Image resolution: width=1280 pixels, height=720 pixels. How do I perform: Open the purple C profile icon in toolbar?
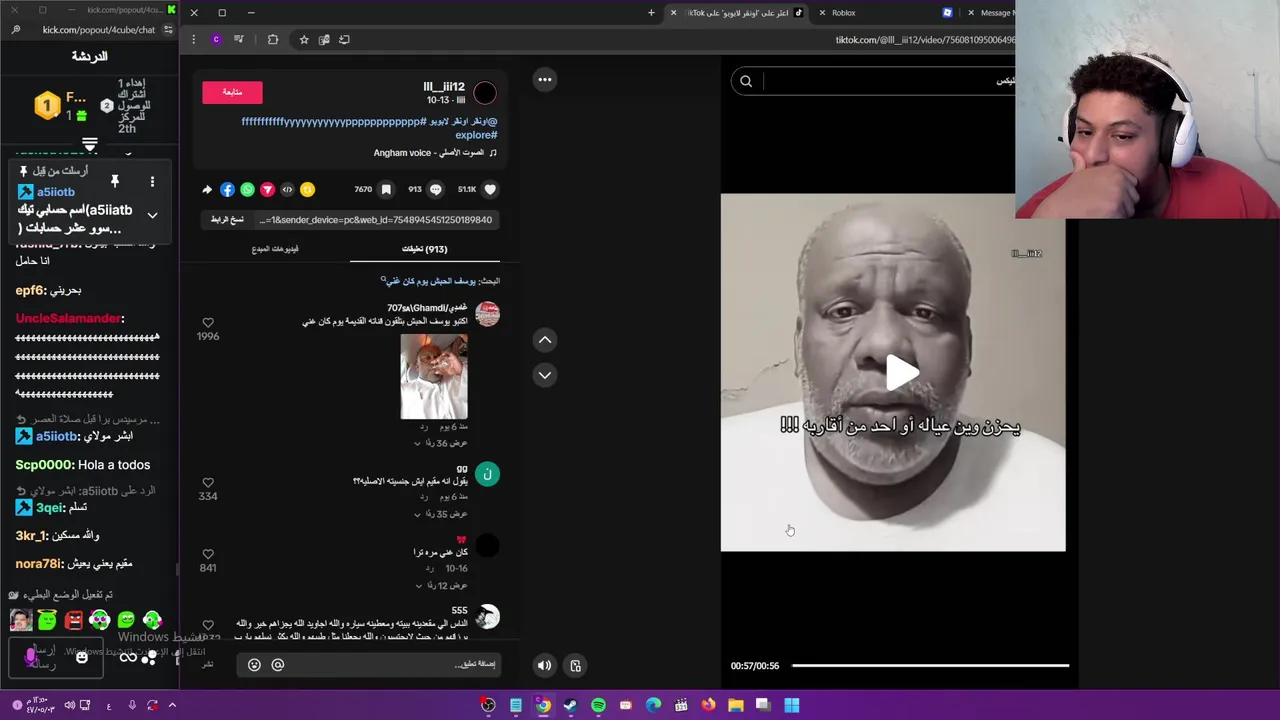click(x=216, y=39)
